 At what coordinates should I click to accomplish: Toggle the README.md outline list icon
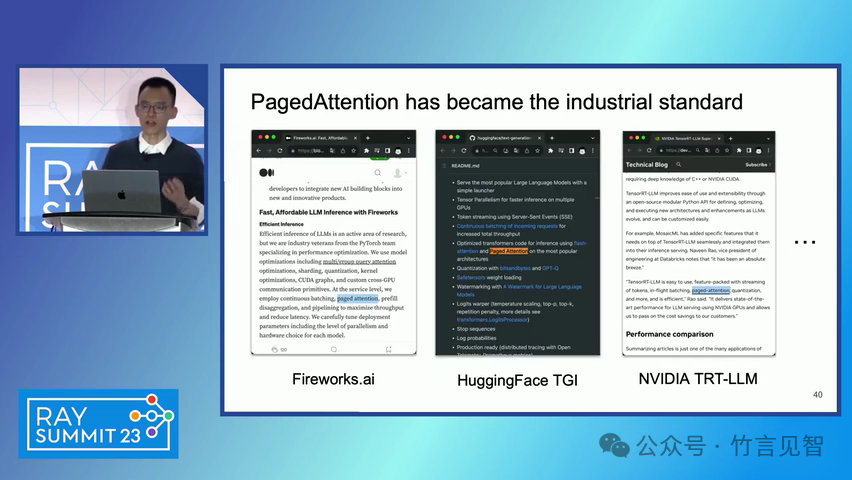point(444,166)
